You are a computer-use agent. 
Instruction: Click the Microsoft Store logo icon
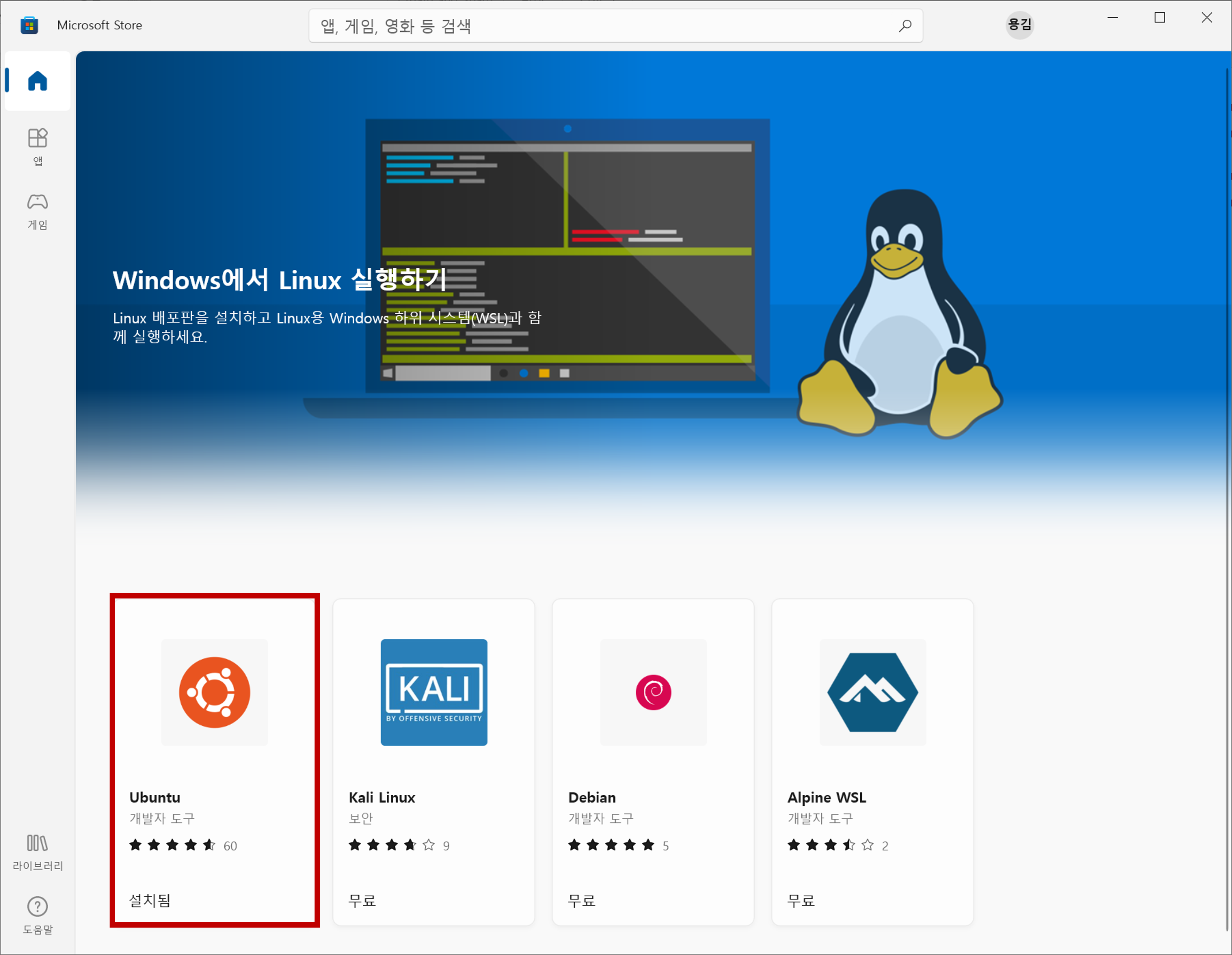click(29, 25)
